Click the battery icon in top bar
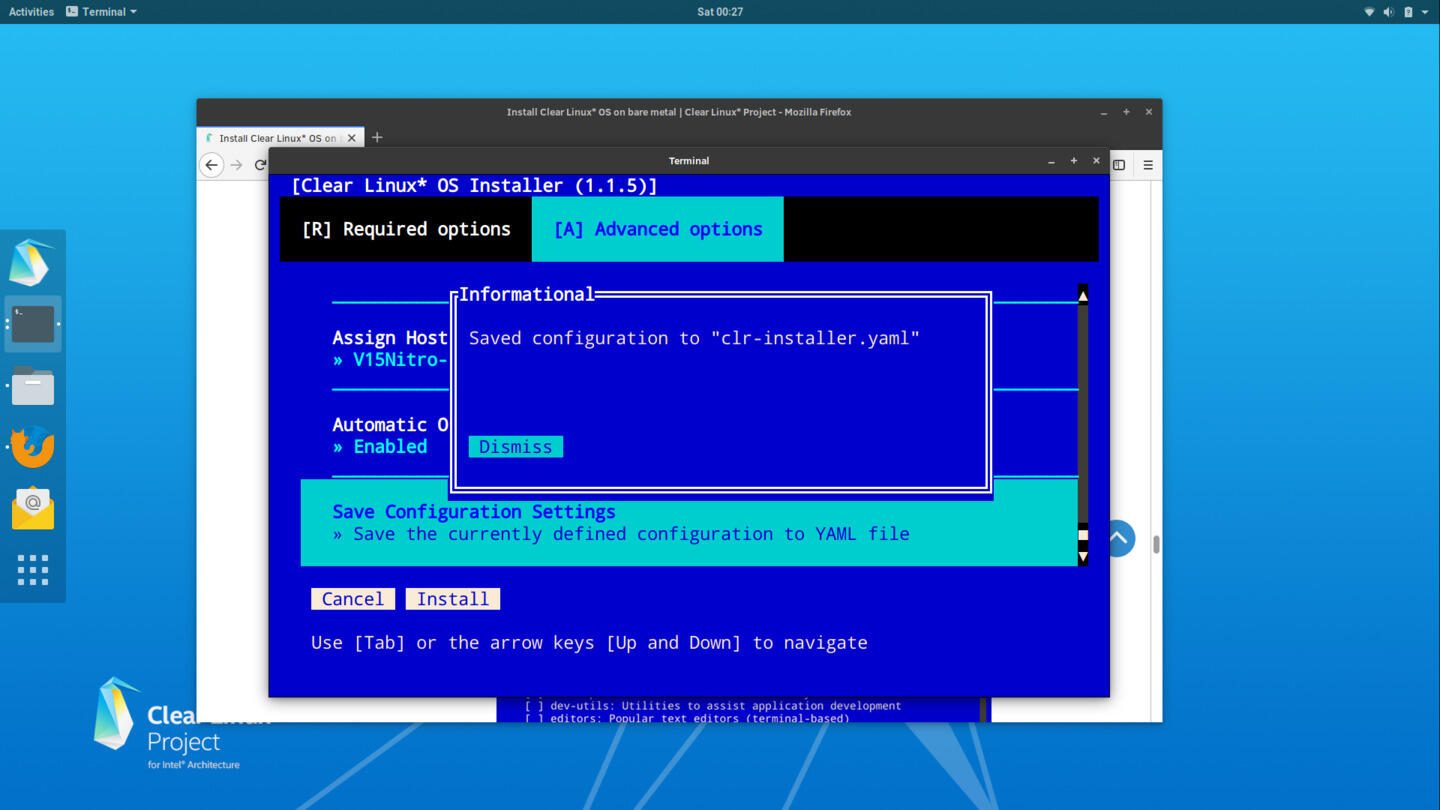The image size is (1440, 810). click(x=1408, y=12)
